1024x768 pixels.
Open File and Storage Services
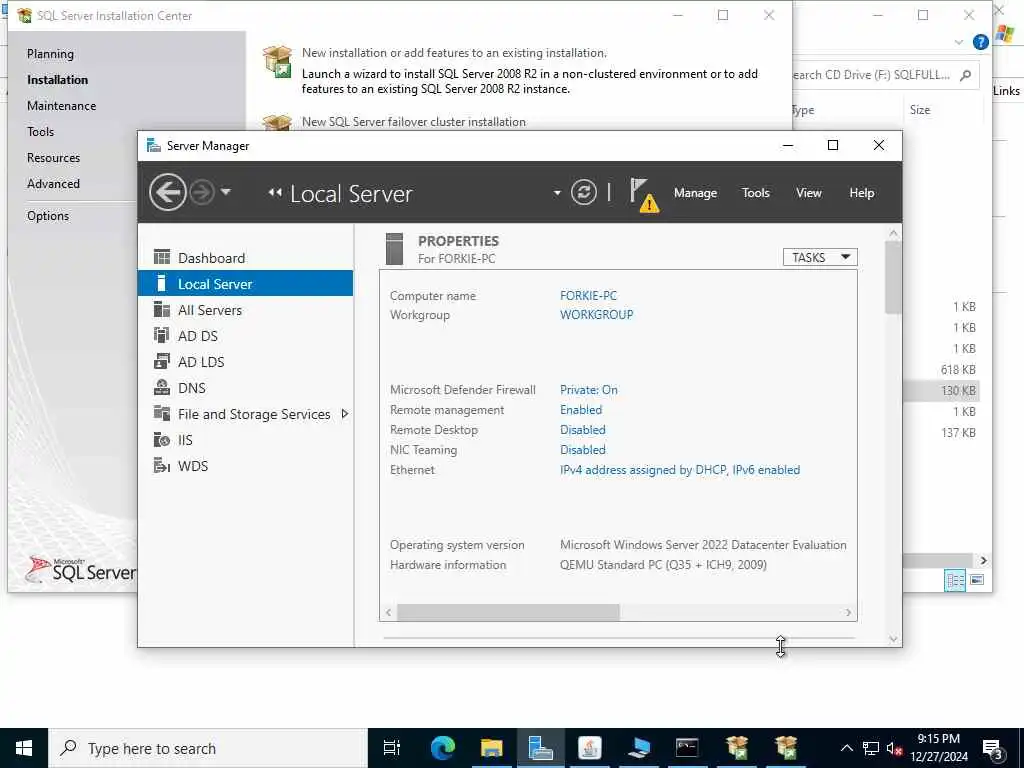coord(246,414)
